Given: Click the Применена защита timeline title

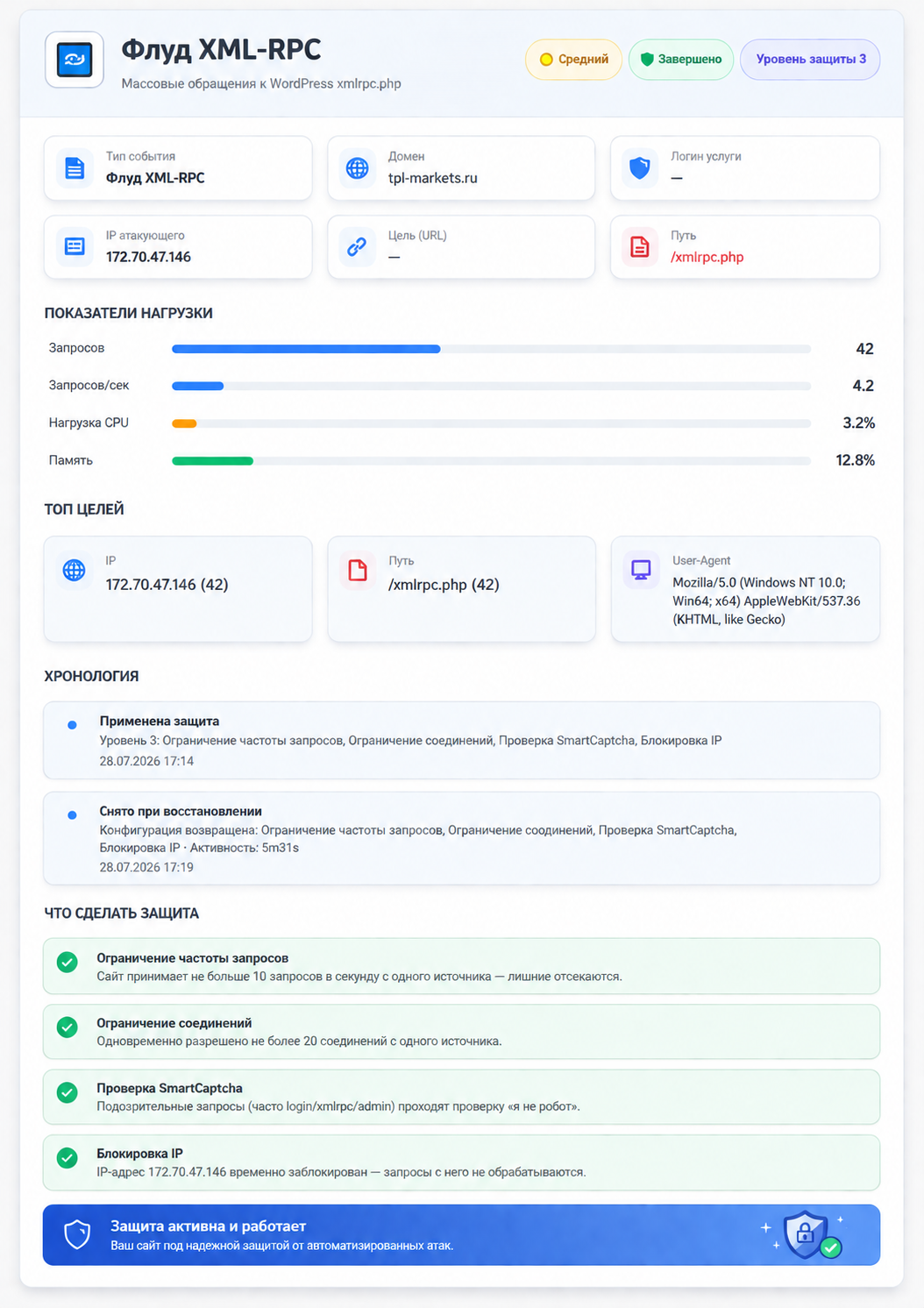Looking at the screenshot, I should (160, 722).
